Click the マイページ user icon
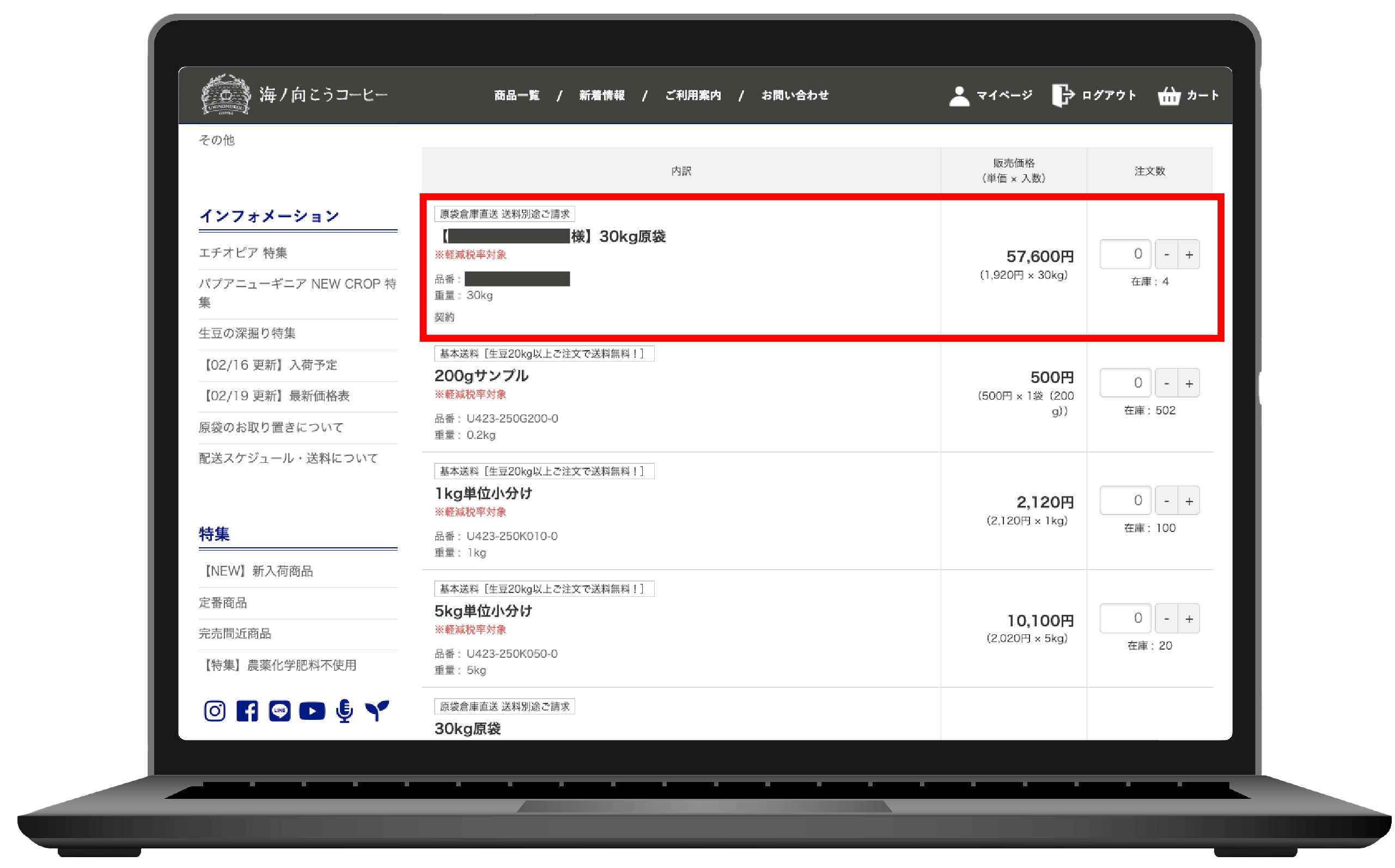The height and width of the screenshot is (868, 1395). pos(959,96)
